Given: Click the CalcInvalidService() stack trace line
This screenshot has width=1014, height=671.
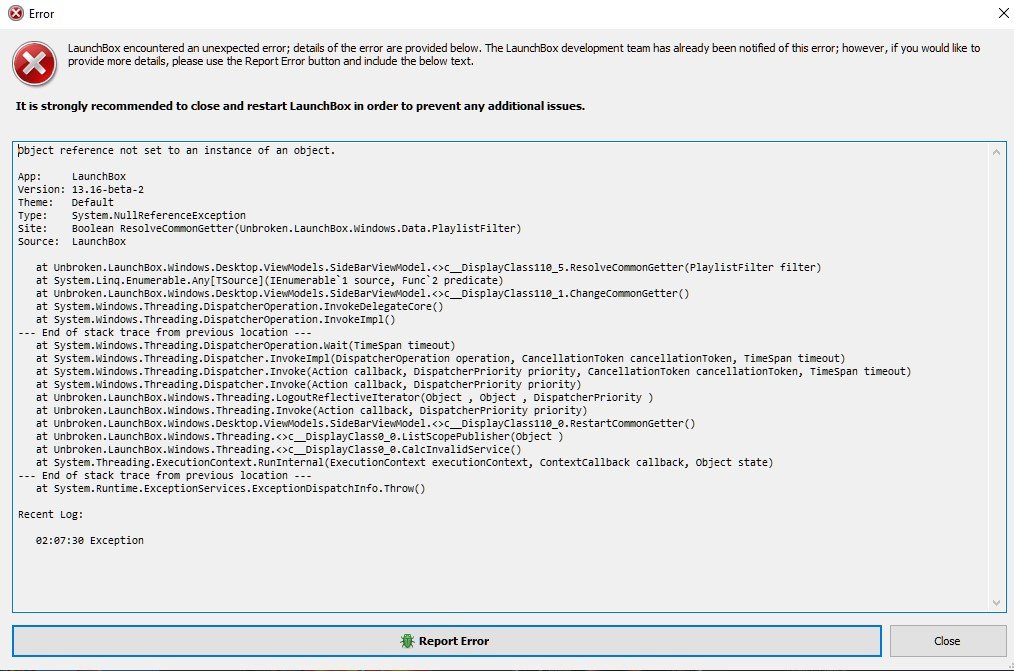Looking at the screenshot, I should pos(279,449).
